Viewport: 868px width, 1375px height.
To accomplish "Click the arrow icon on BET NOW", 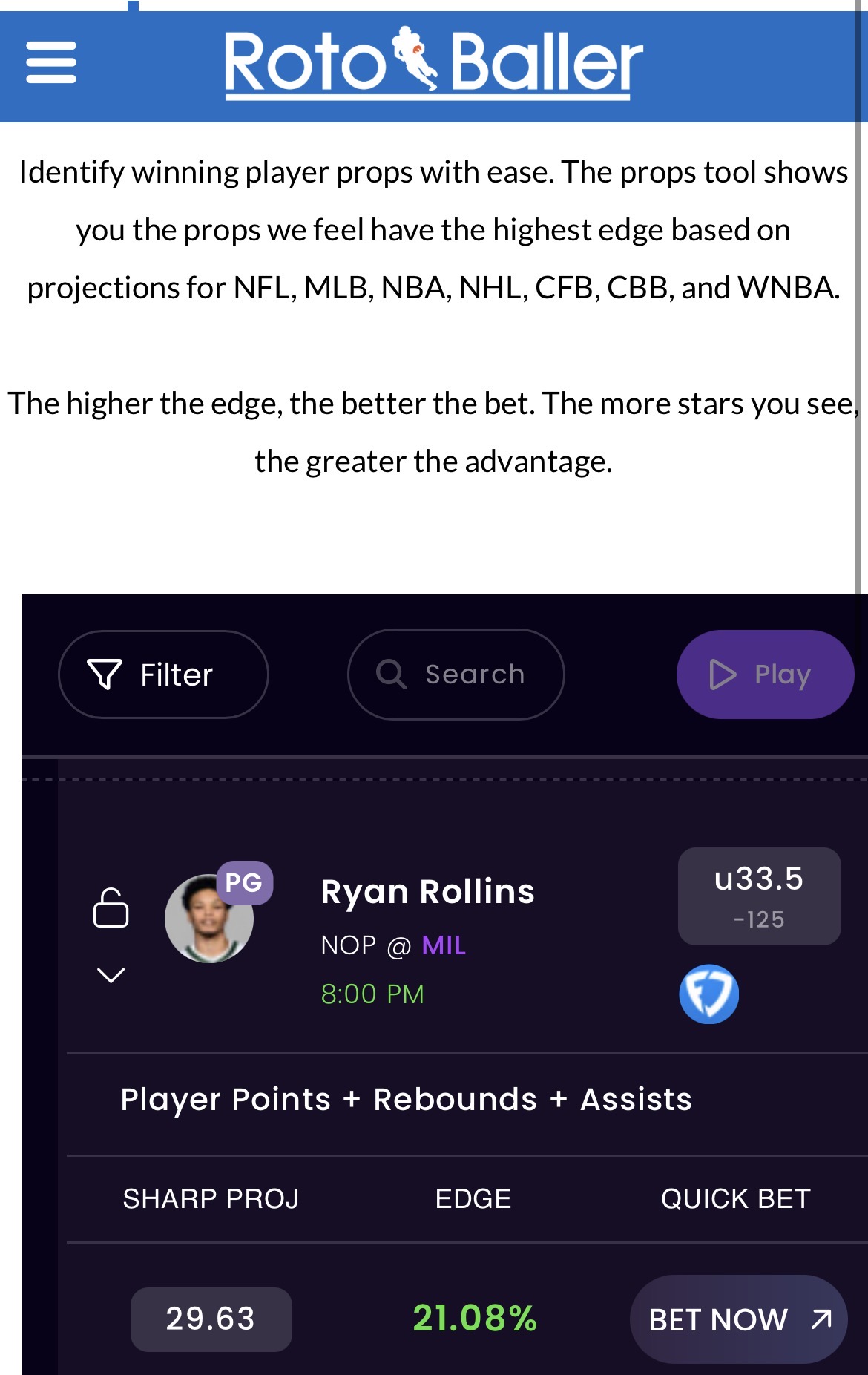I will [821, 1319].
